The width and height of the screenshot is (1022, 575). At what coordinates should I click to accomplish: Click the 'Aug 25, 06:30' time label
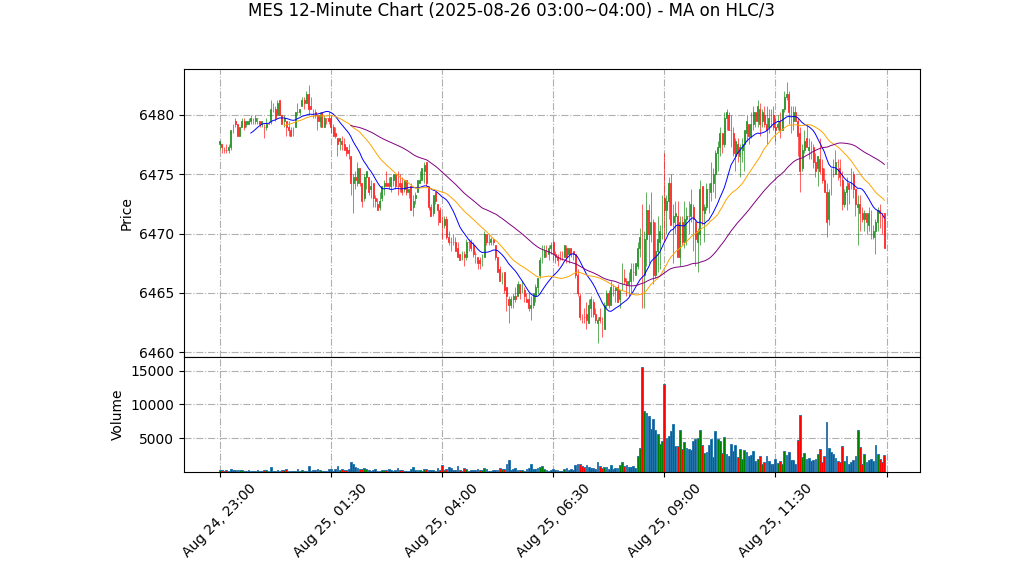pyautogui.click(x=552, y=520)
